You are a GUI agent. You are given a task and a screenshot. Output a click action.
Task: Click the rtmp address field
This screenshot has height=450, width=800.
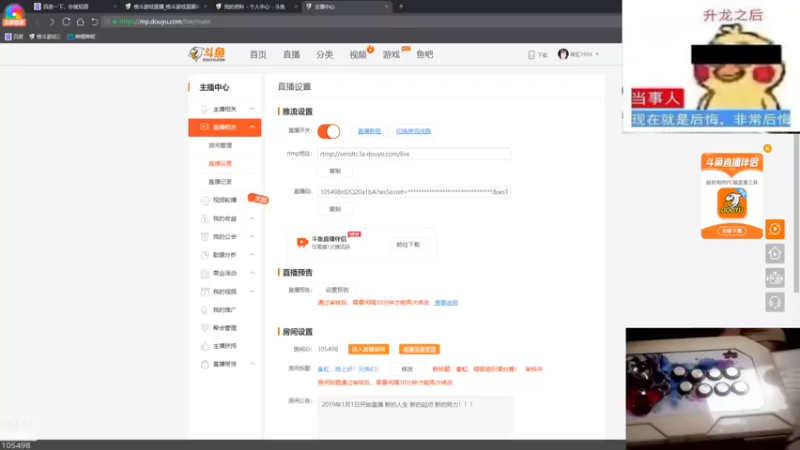(414, 154)
